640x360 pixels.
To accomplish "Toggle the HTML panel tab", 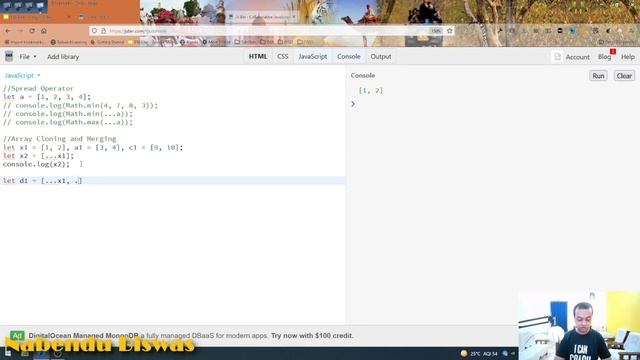I will tap(258, 56).
